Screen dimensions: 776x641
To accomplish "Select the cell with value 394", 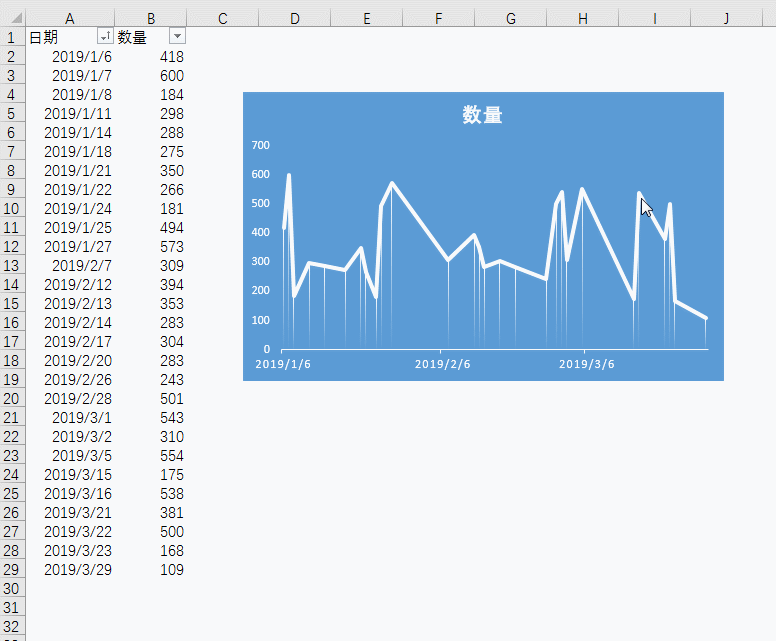I will point(150,284).
